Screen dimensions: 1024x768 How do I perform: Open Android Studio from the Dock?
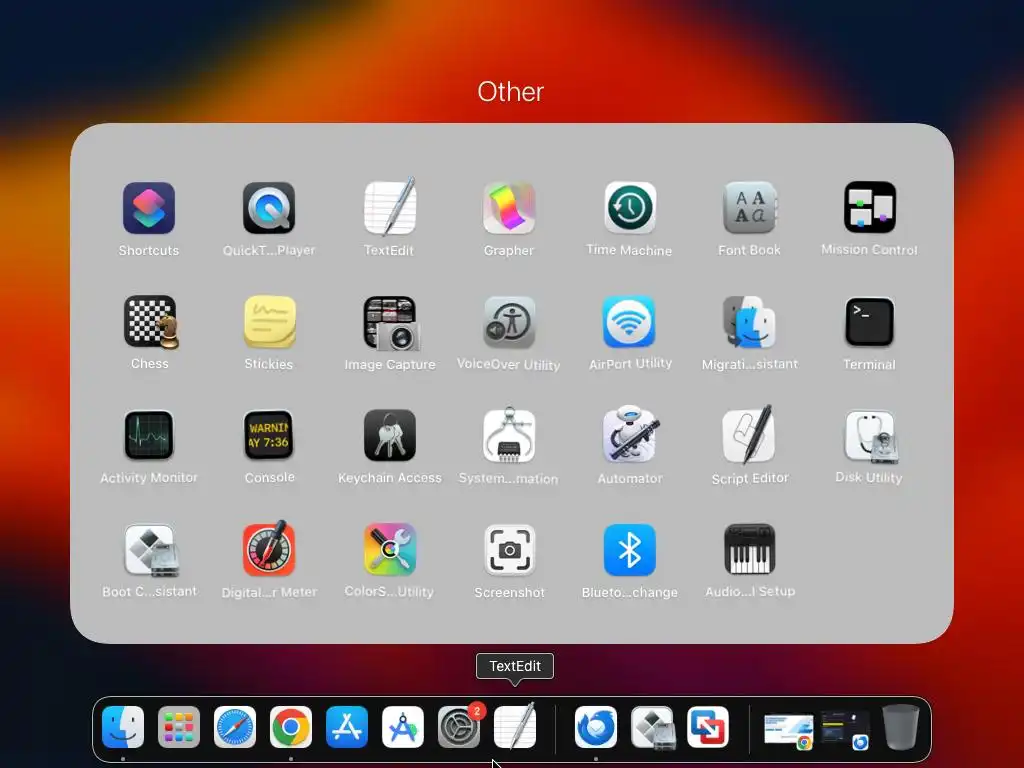coord(403,727)
